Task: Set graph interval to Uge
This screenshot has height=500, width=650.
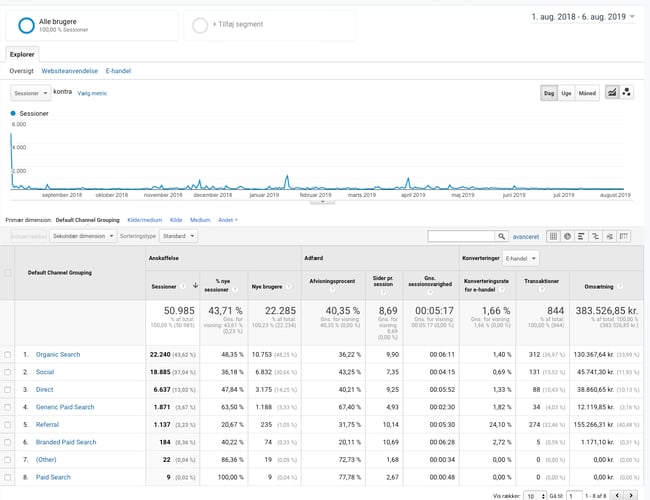Action: [566, 93]
